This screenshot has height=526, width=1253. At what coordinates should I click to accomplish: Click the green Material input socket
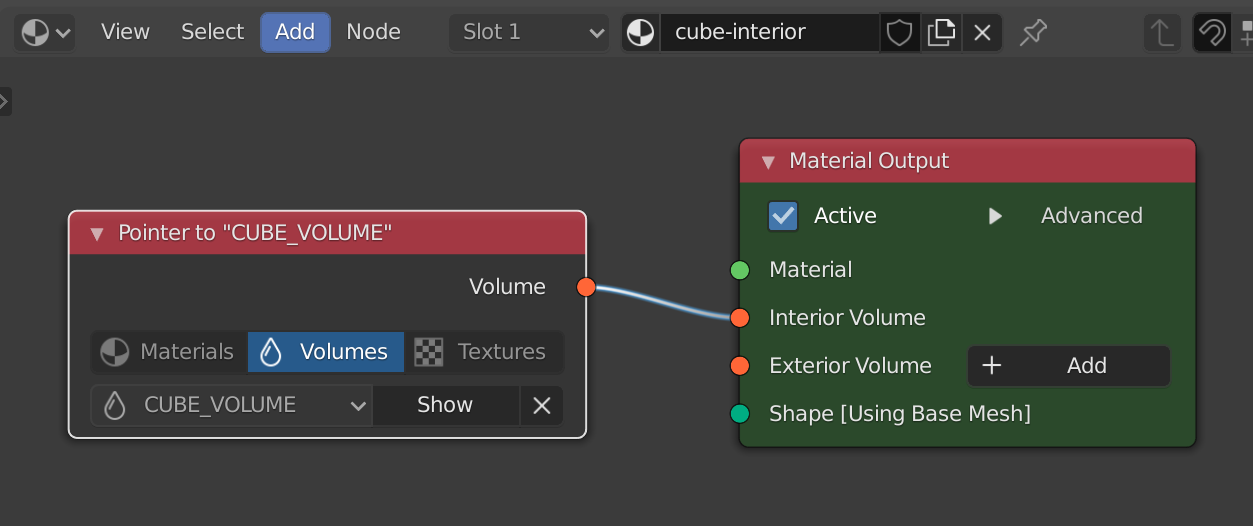[x=740, y=270]
